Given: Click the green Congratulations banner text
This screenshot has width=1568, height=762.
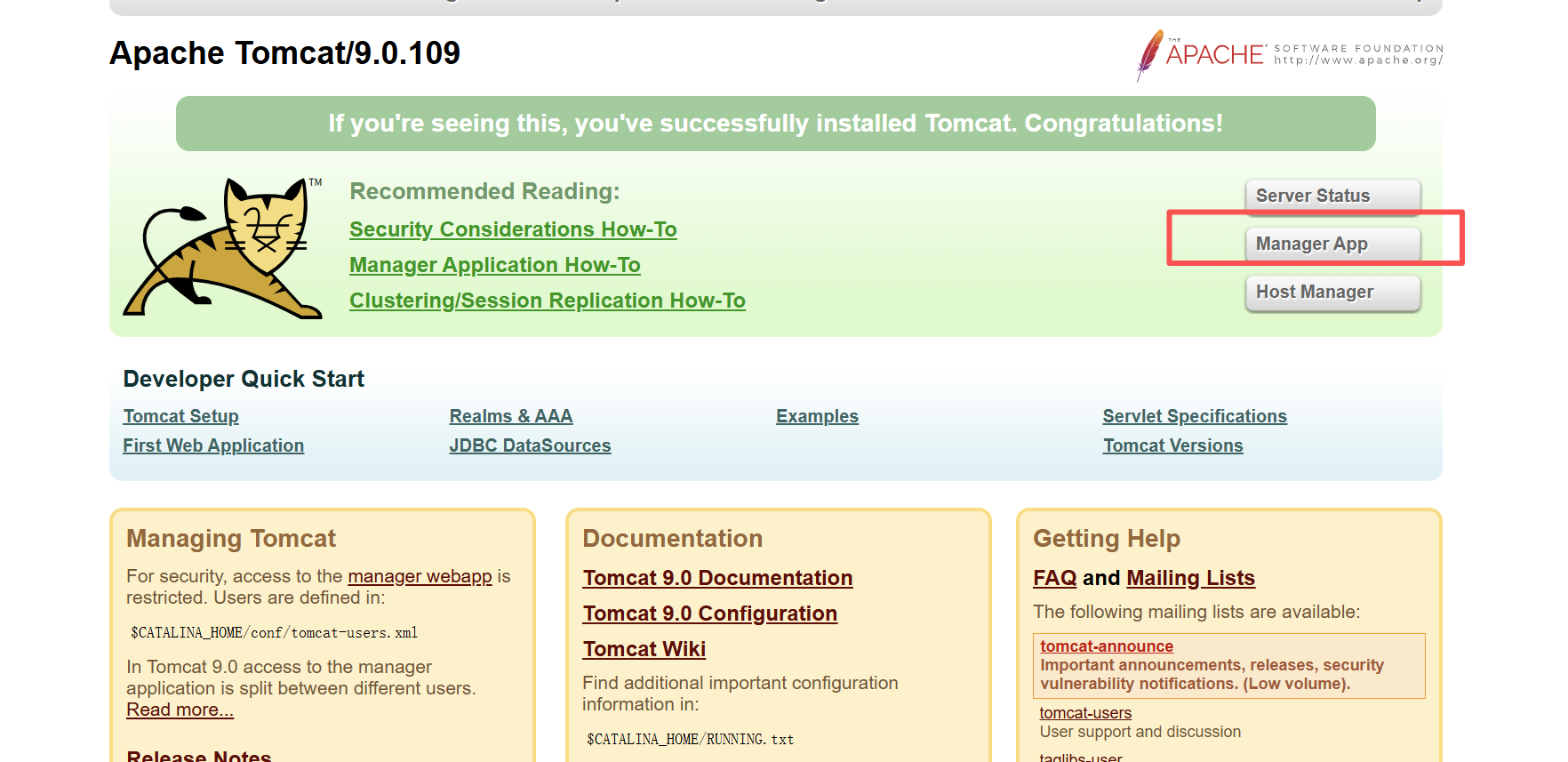Looking at the screenshot, I should coord(775,124).
